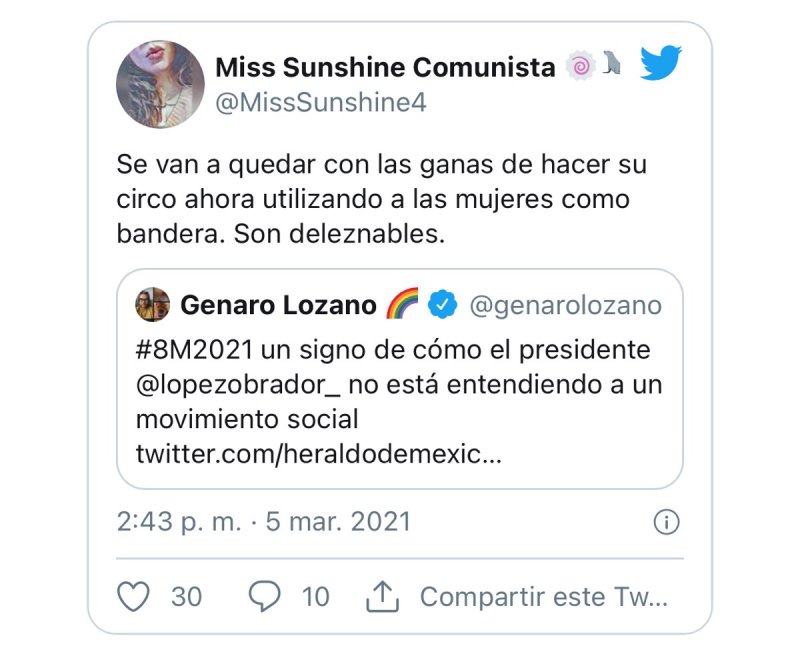Click the 30 likes count
Viewport: 800px width, 660px height.
pos(186,597)
